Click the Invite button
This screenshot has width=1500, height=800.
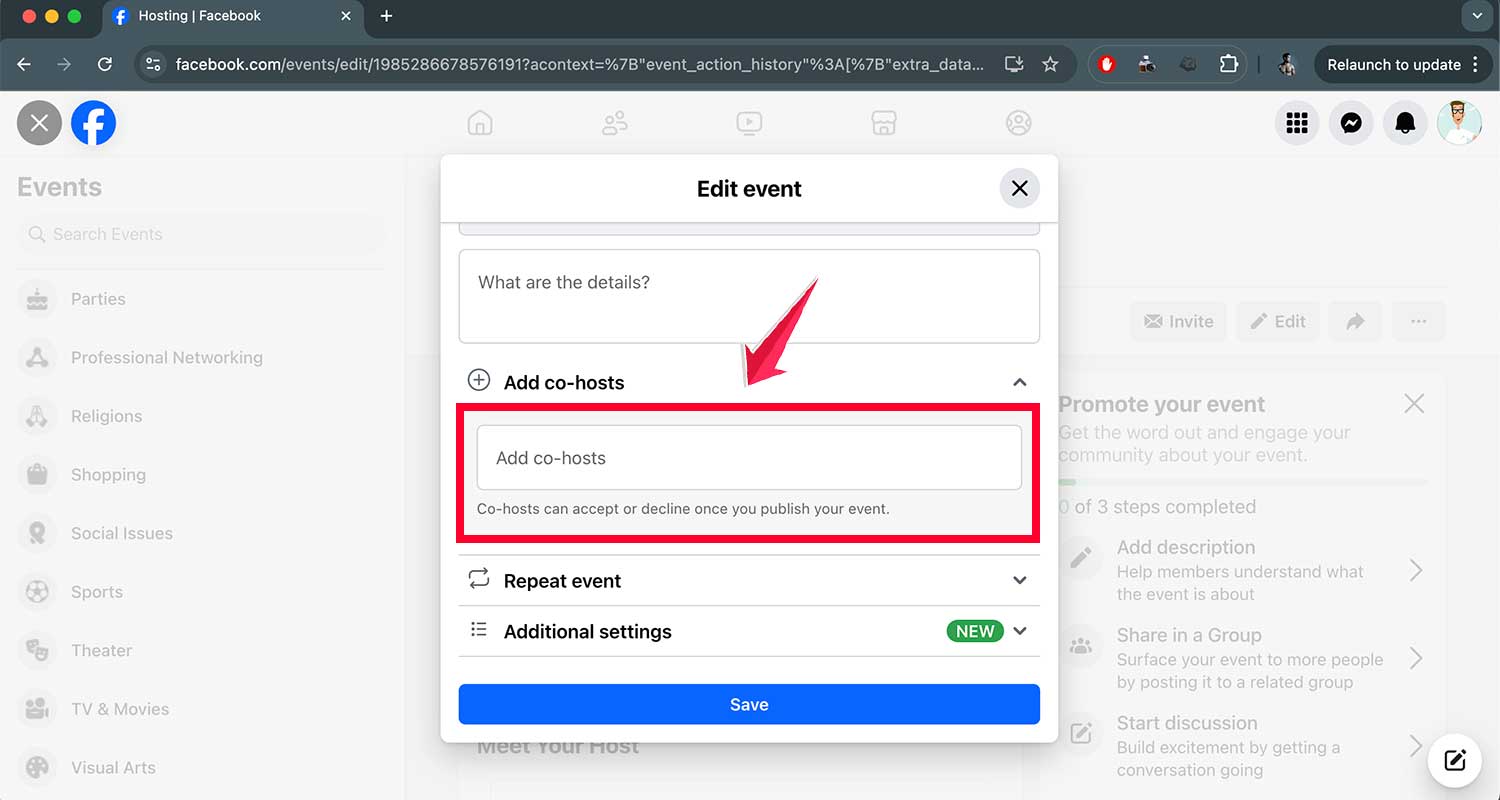point(1178,321)
